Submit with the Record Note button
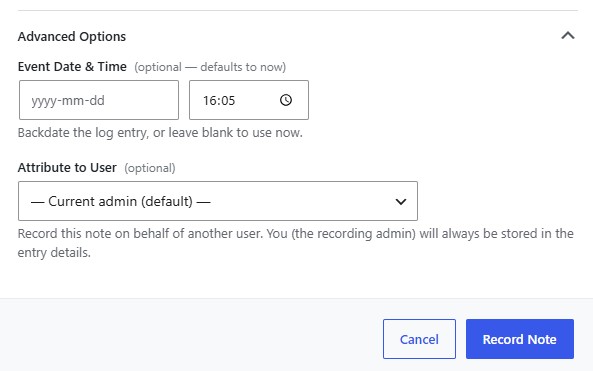The image size is (593, 371). [520, 339]
